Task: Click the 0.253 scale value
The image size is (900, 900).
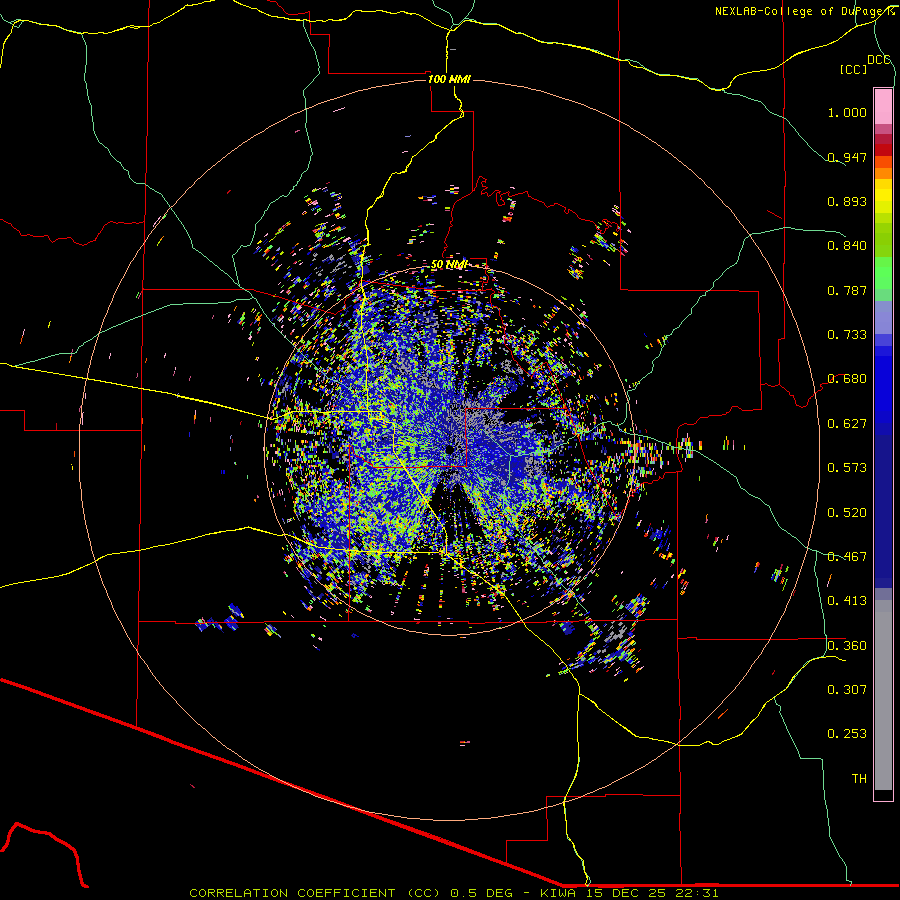Action: (x=847, y=734)
